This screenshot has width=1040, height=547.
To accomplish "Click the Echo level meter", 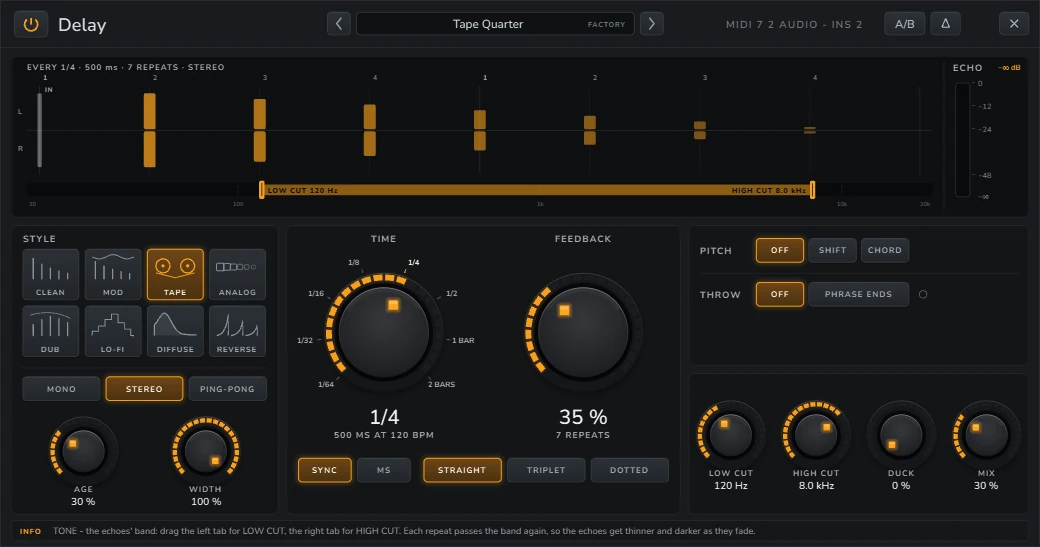I will pyautogui.click(x=962, y=139).
